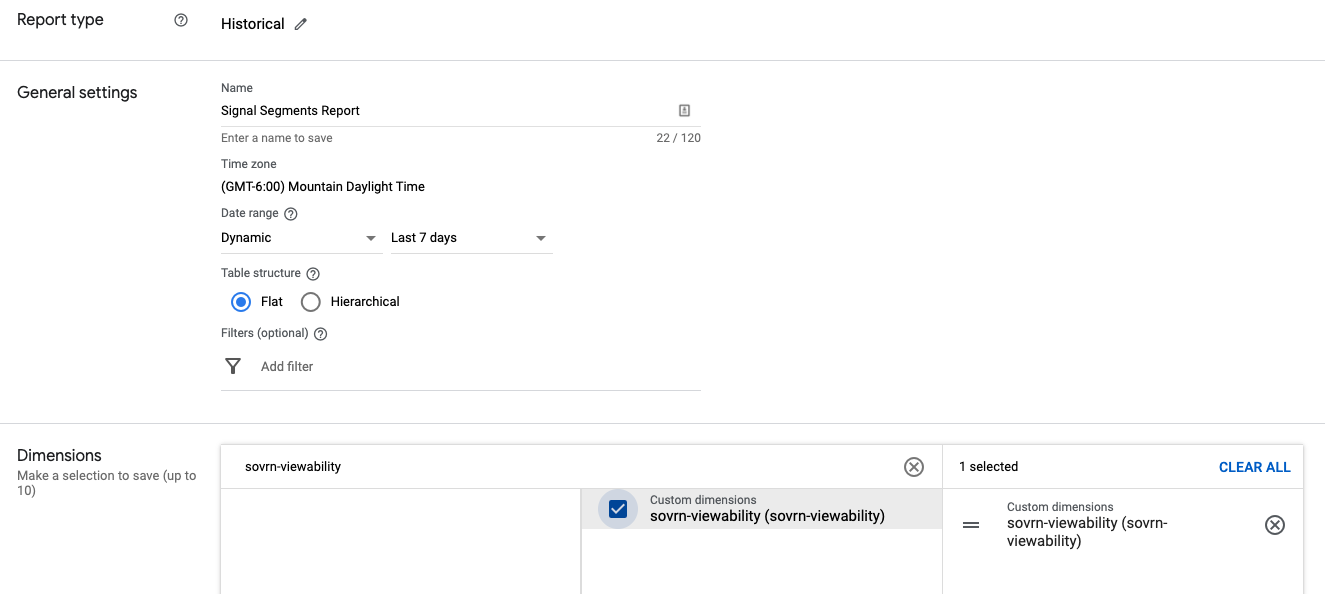Viewport: 1325px width, 594px height.
Task: Select the Flat table structure option
Action: (x=241, y=301)
